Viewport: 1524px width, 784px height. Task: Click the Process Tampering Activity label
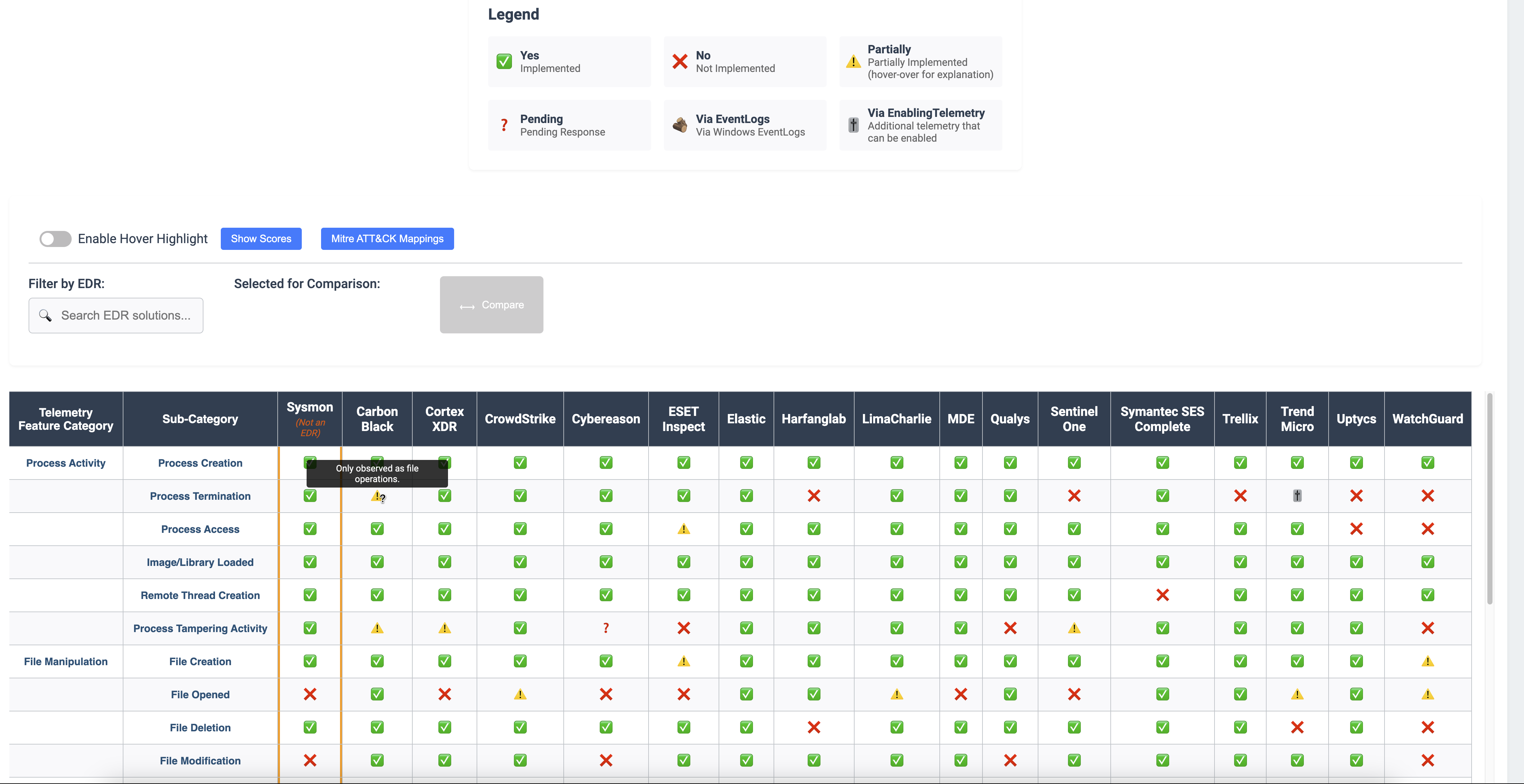tap(200, 629)
